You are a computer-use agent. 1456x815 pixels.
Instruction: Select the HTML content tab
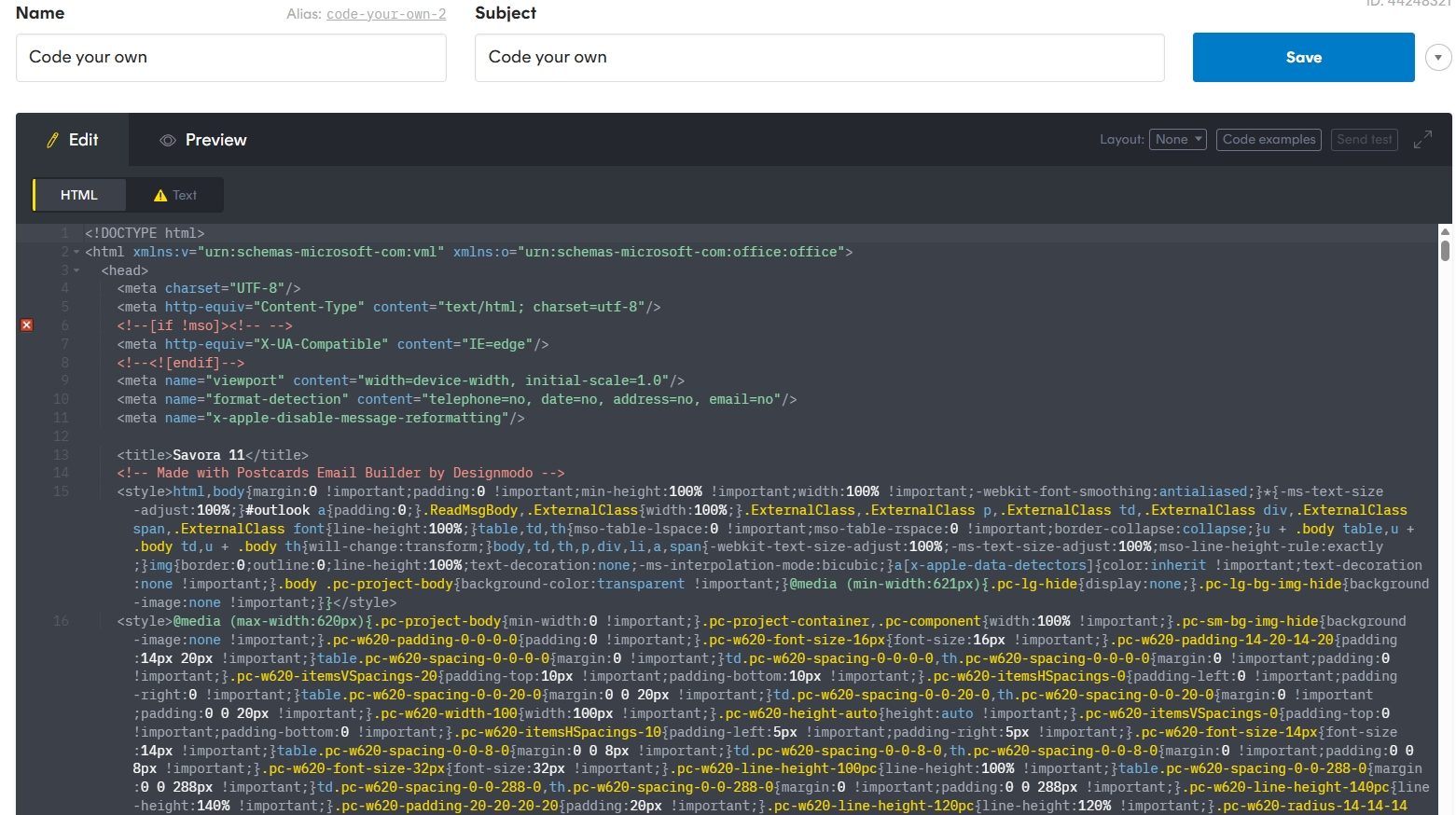click(x=79, y=195)
